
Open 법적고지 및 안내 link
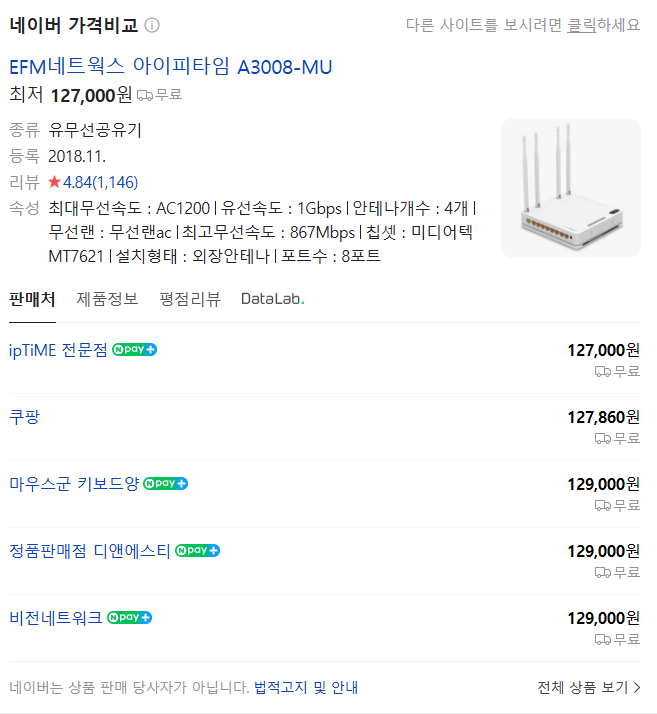(306, 687)
